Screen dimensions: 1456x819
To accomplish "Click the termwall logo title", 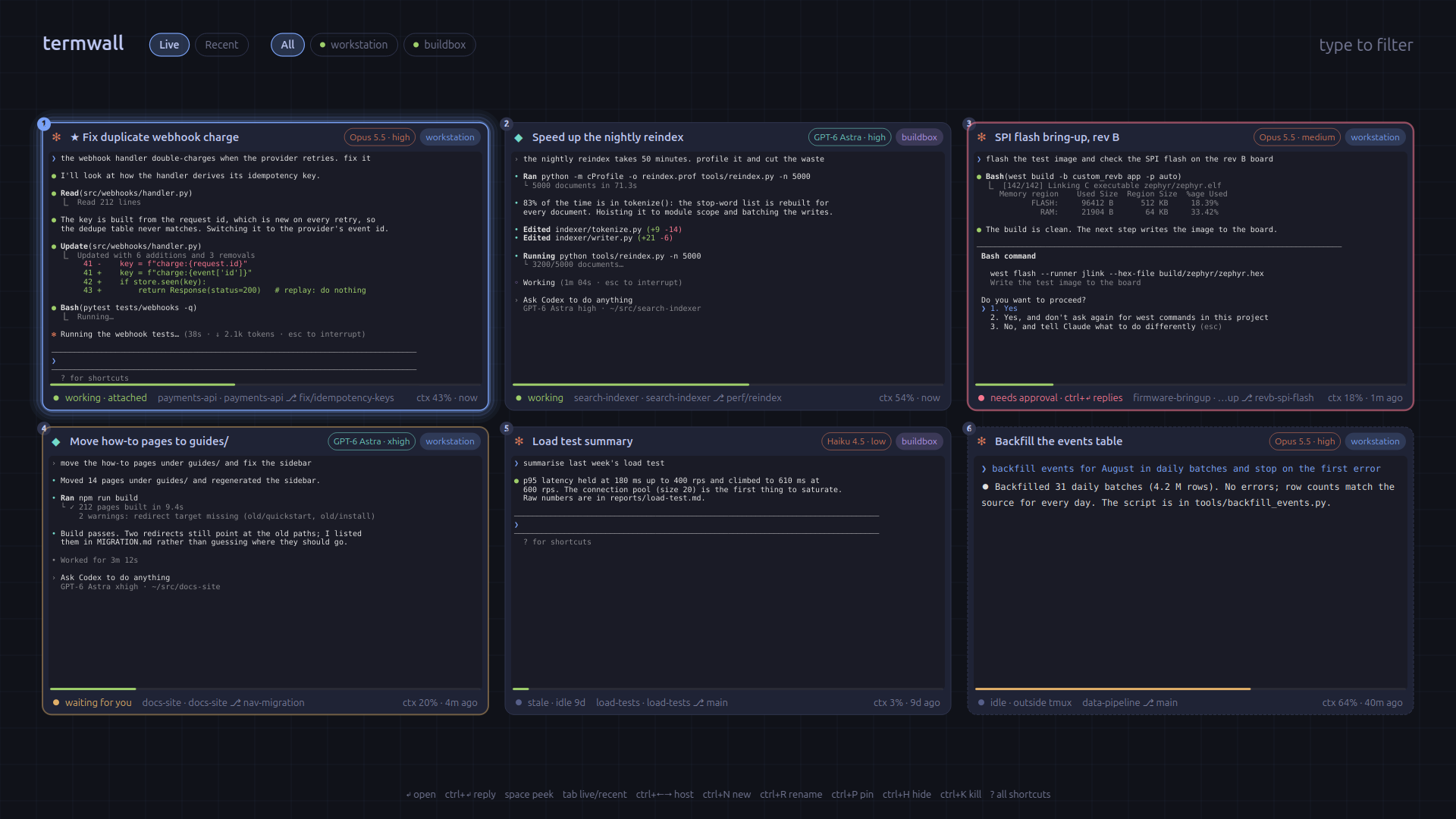I will 83,43.
